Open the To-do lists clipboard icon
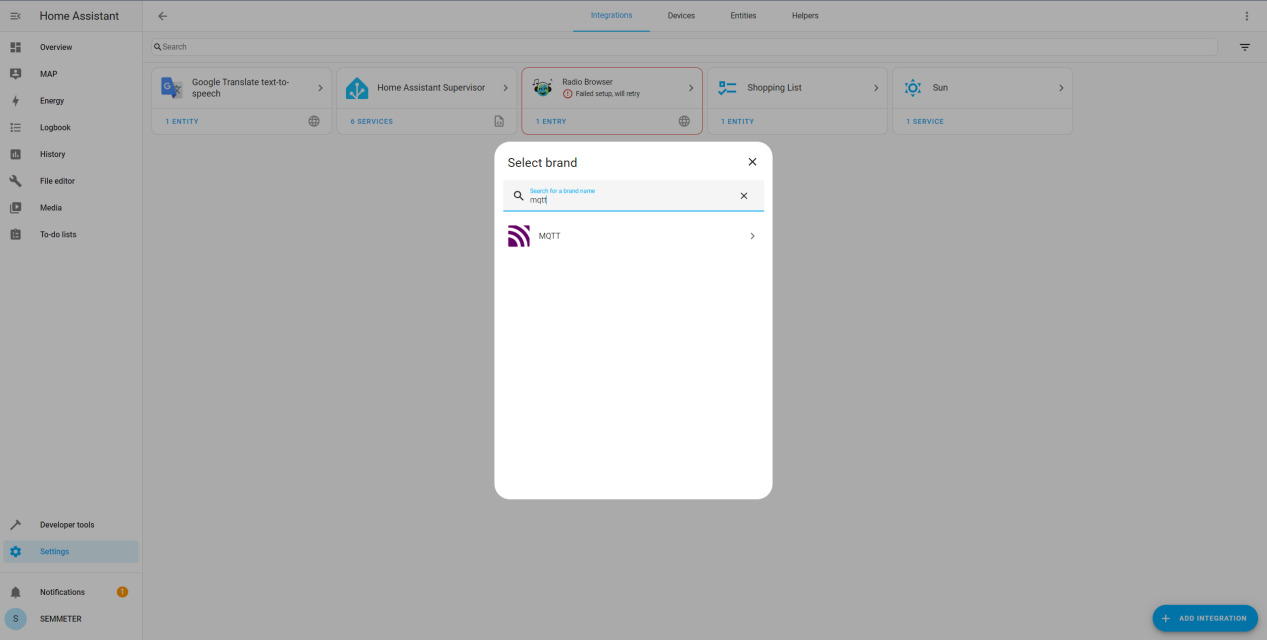Viewport: 1267px width, 640px height. click(15, 235)
